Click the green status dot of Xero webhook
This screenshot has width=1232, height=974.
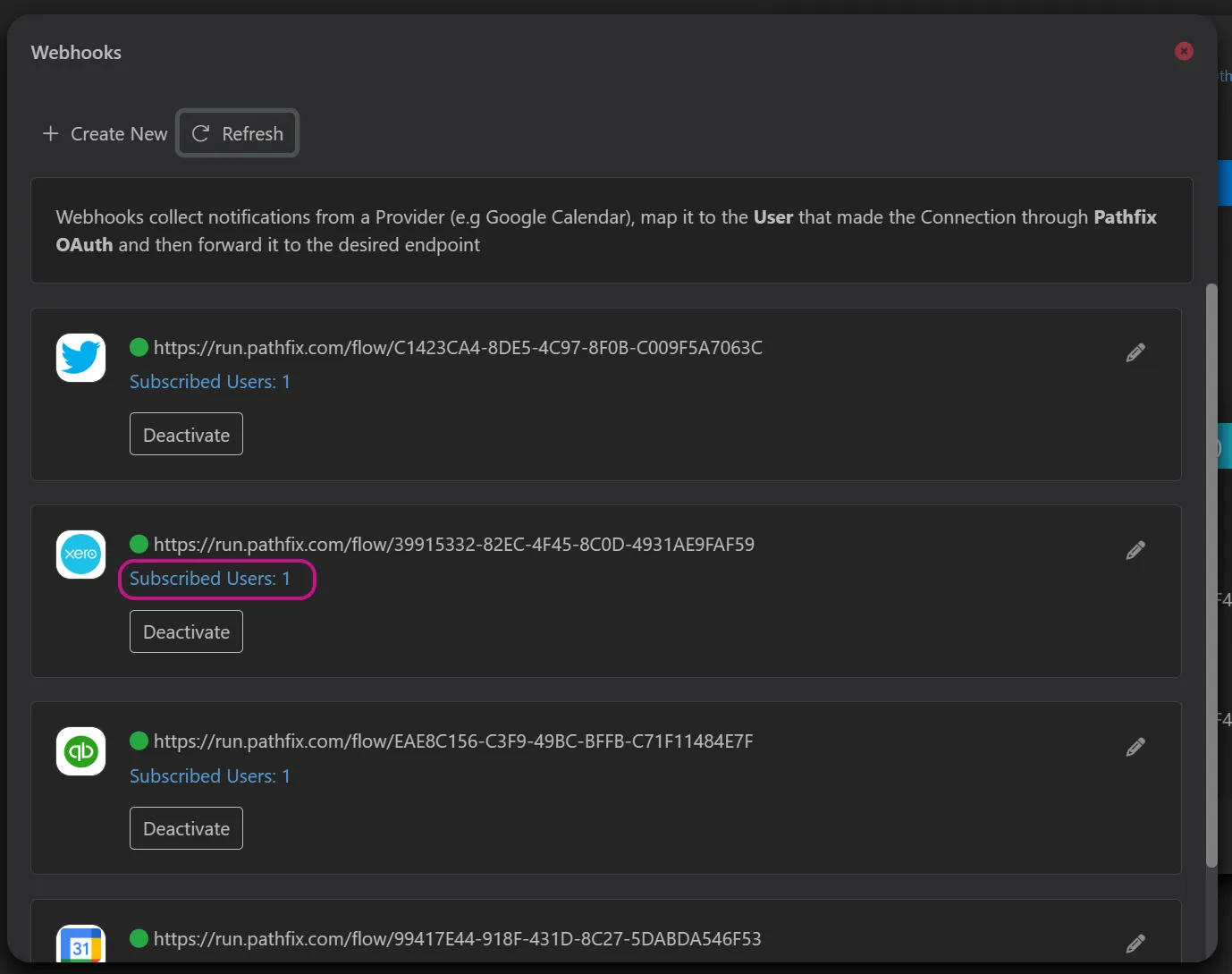[x=139, y=544]
